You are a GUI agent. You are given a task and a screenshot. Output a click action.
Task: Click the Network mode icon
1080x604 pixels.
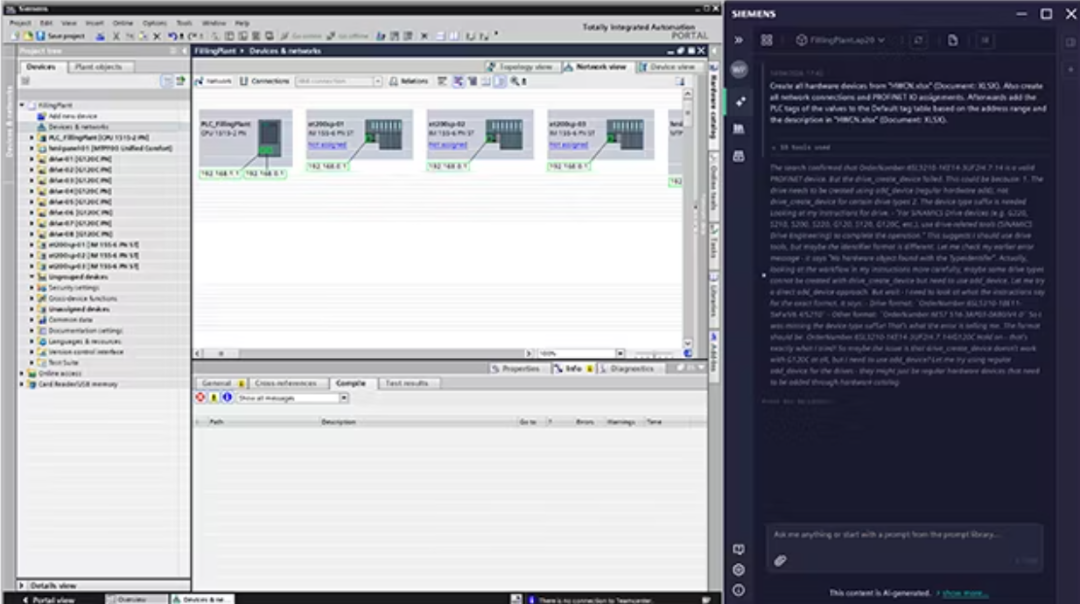click(x=214, y=81)
